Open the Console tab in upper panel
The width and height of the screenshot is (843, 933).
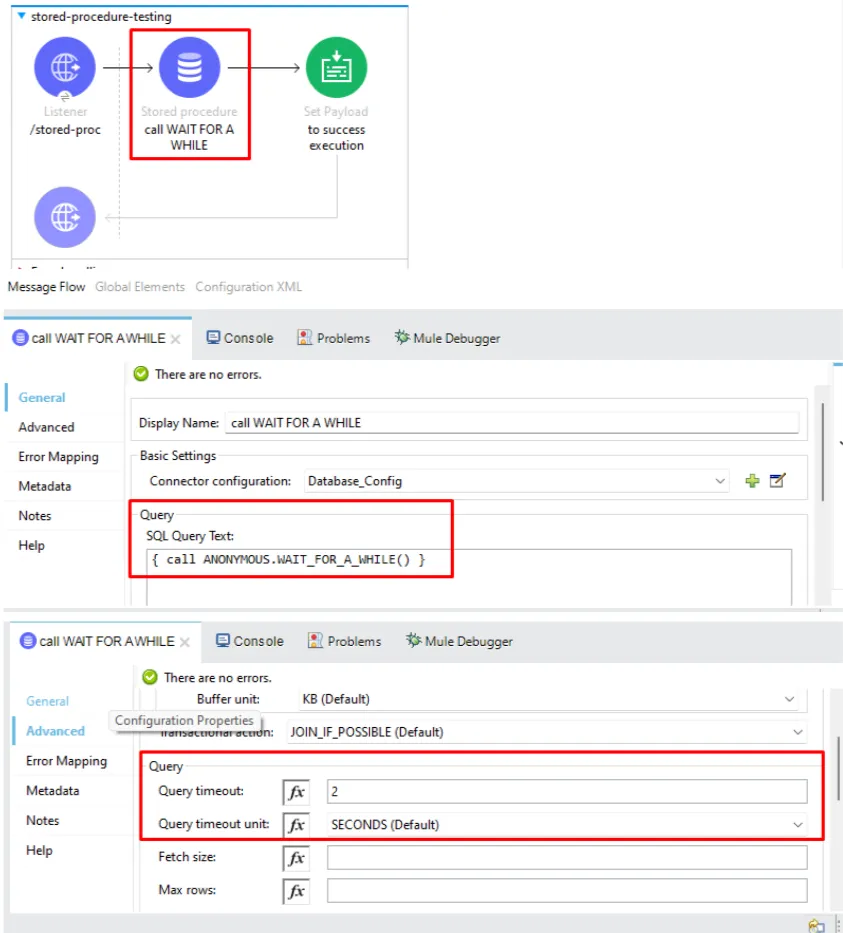click(x=240, y=338)
